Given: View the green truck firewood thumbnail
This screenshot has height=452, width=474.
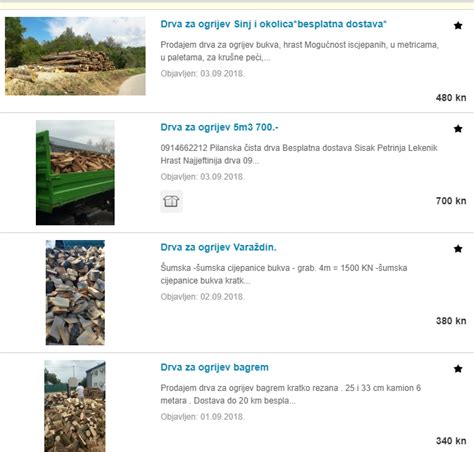Looking at the screenshot, I should click(x=75, y=173).
